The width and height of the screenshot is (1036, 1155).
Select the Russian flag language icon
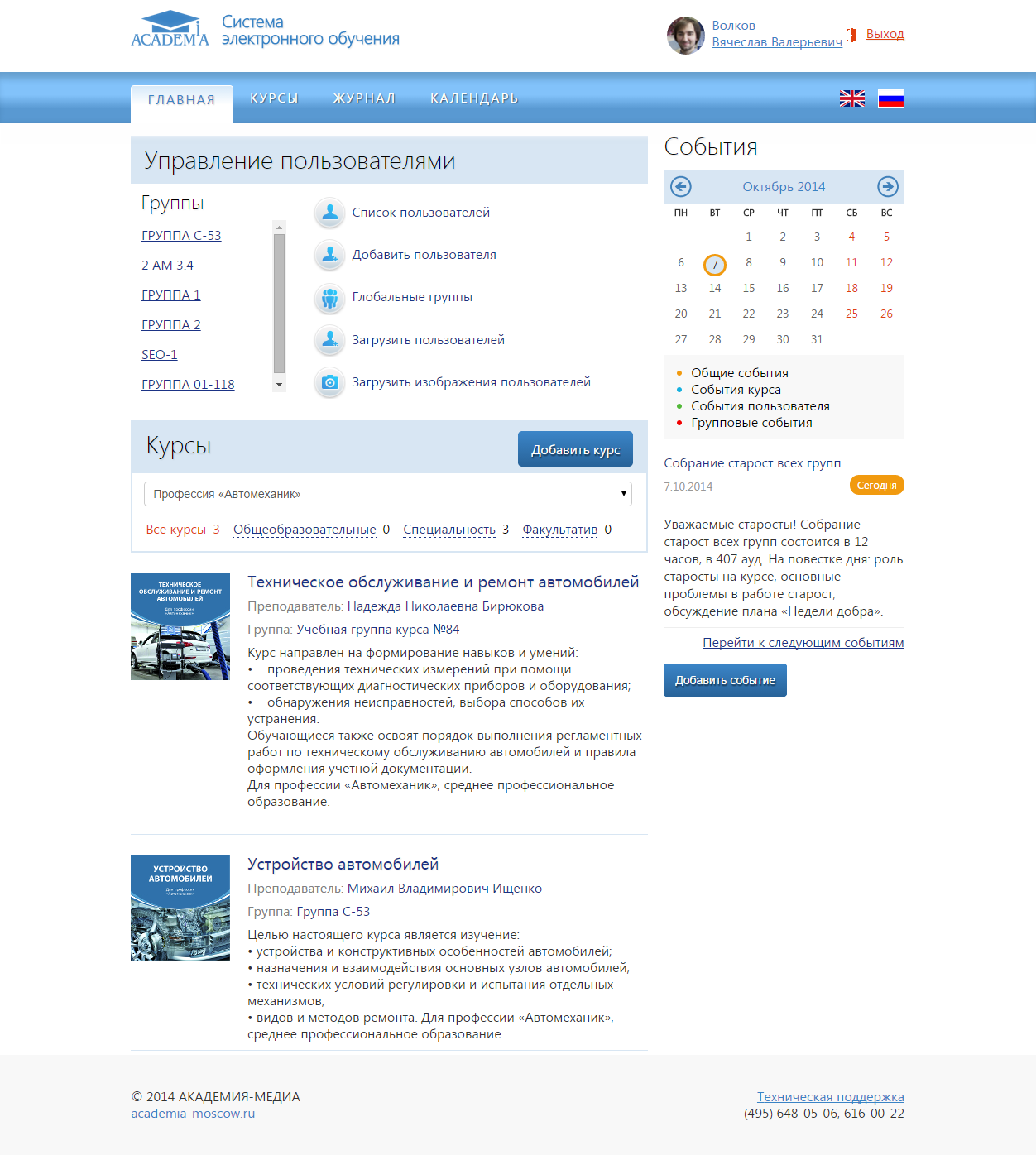pyautogui.click(x=890, y=98)
